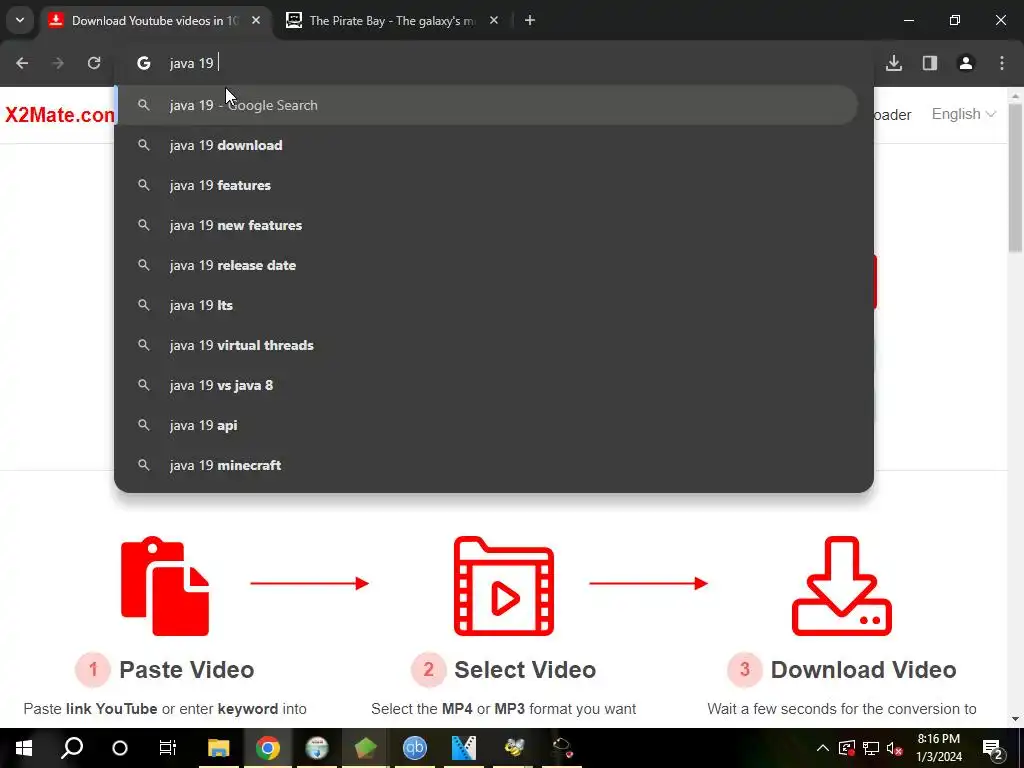The height and width of the screenshot is (768, 1024).
Task: Open Chrome three-dot menu
Action: pyautogui.click(x=1002, y=63)
